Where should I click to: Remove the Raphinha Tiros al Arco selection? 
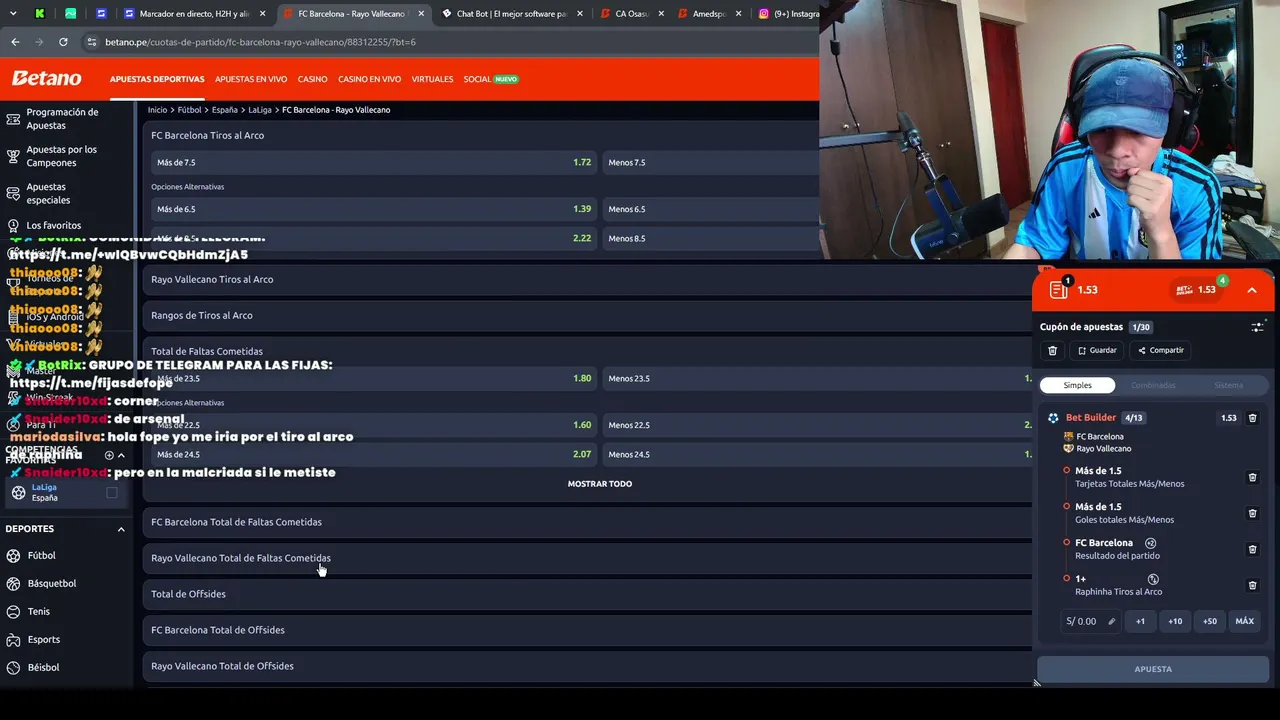(1252, 586)
